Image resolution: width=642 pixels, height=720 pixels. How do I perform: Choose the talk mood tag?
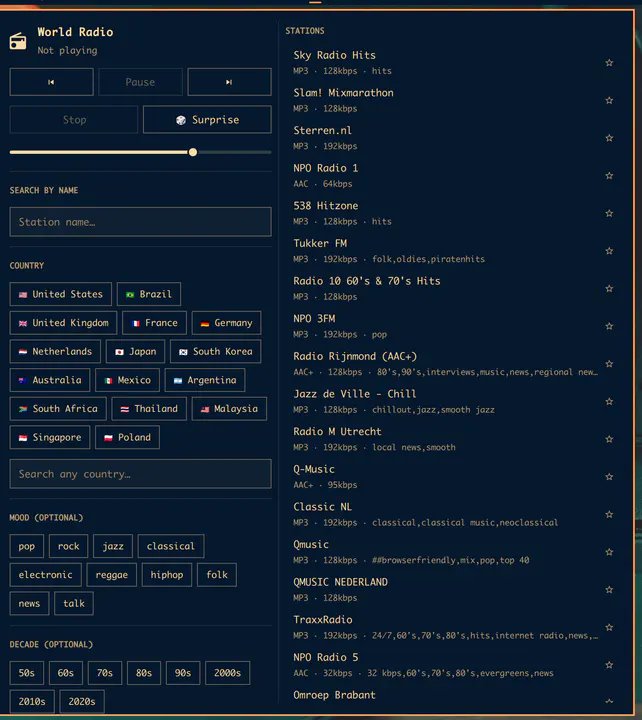click(x=74, y=603)
